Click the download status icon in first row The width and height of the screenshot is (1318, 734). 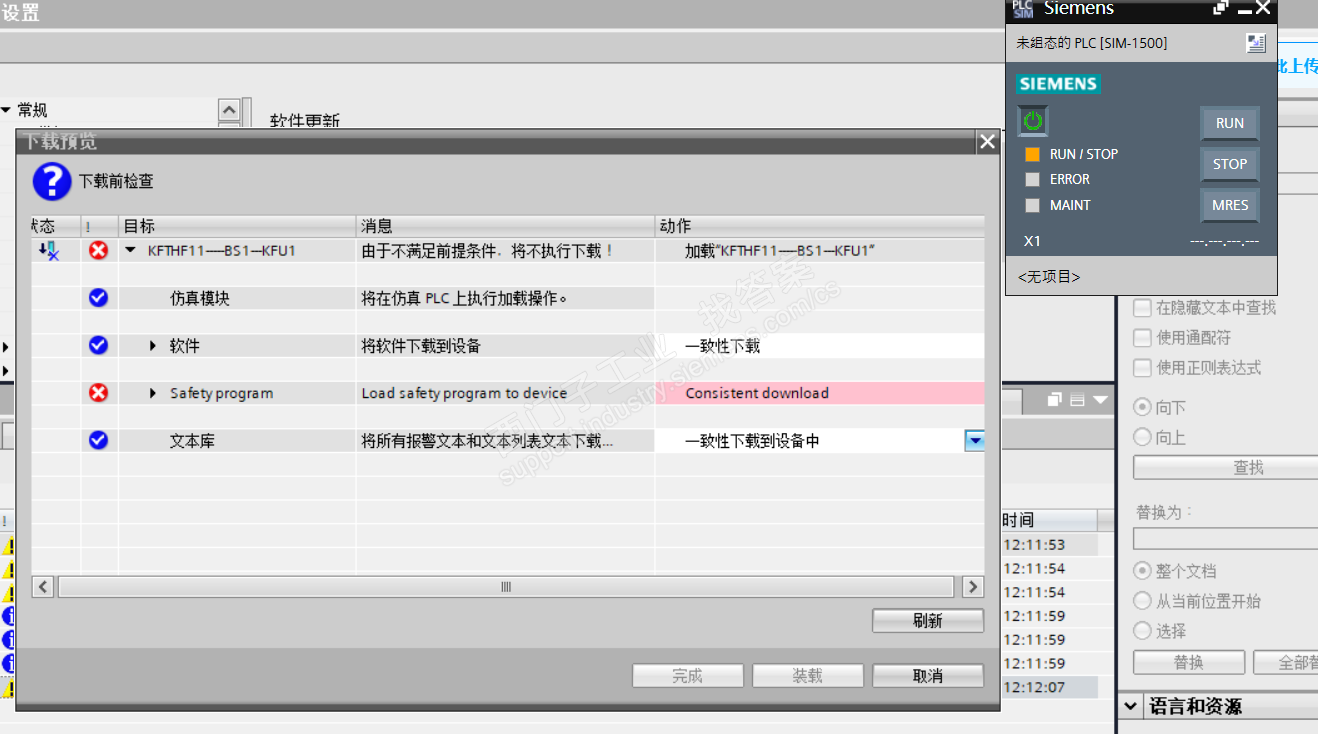pyautogui.click(x=48, y=251)
